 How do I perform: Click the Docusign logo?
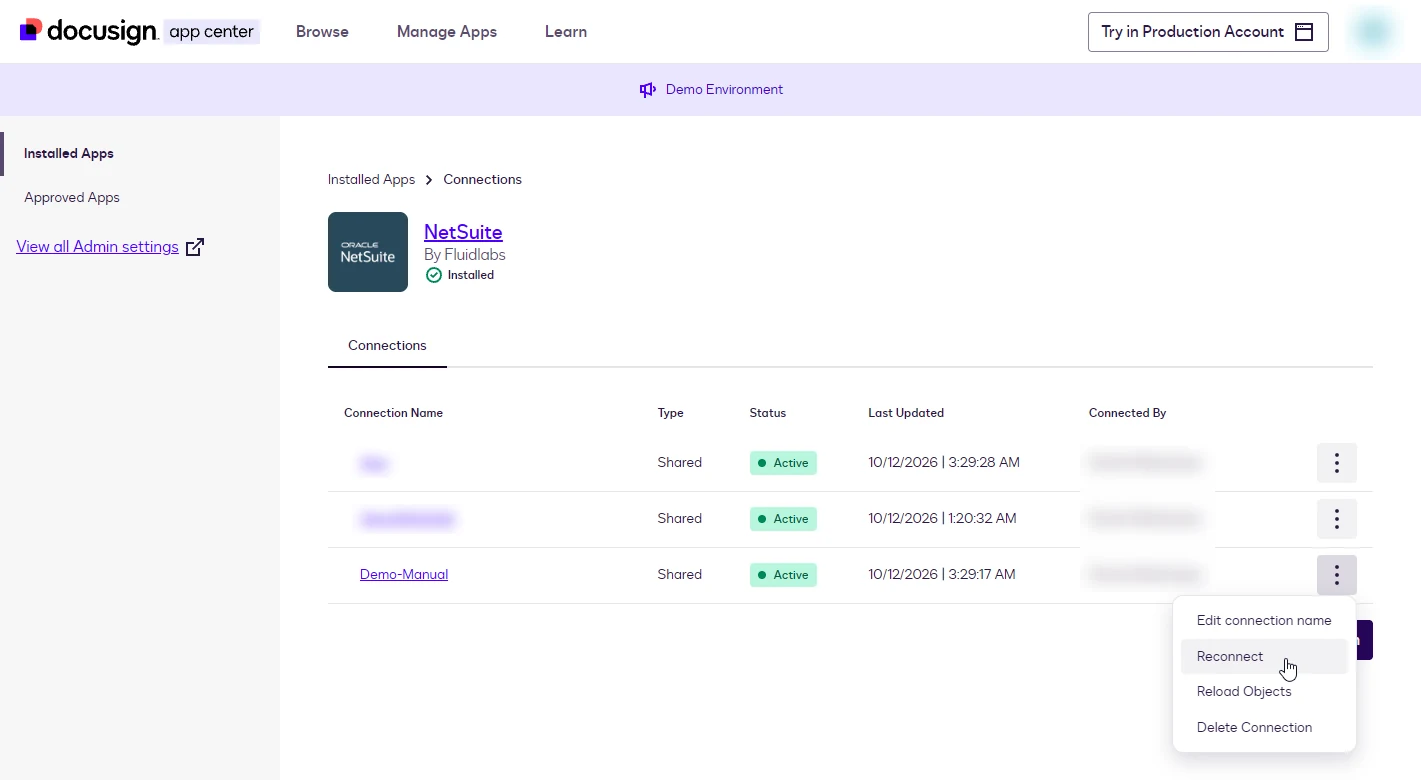[x=89, y=32]
